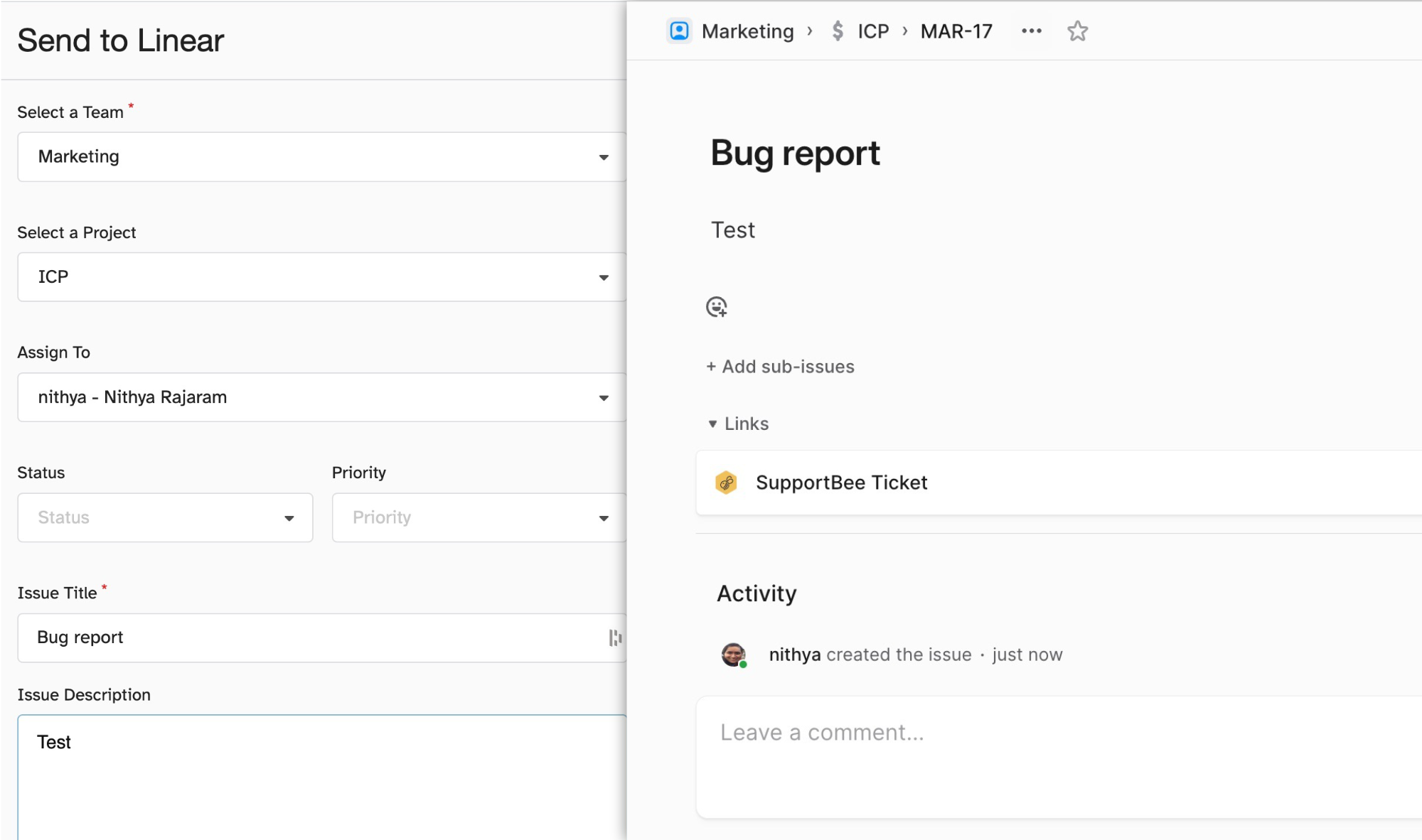Viewport: 1422px width, 840px height.
Task: Add an emoji reaction to the issue
Action: [x=716, y=307]
